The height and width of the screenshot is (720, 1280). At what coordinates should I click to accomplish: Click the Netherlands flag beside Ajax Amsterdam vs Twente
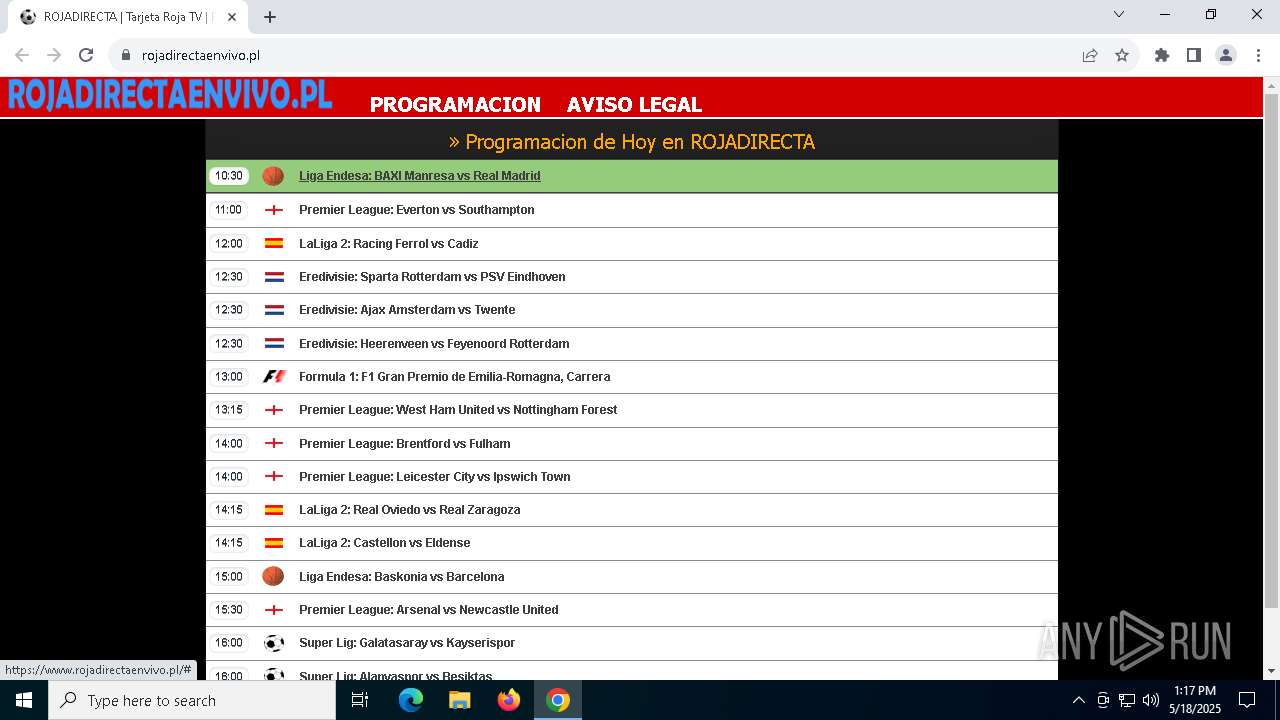pyautogui.click(x=273, y=310)
